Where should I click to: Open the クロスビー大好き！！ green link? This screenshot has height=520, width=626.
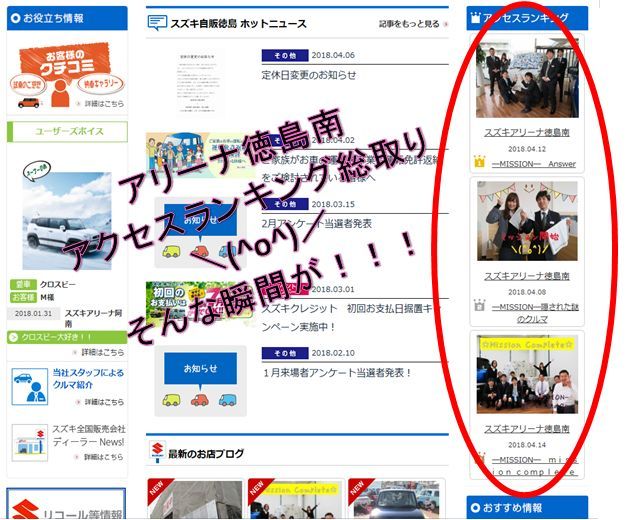[67, 337]
